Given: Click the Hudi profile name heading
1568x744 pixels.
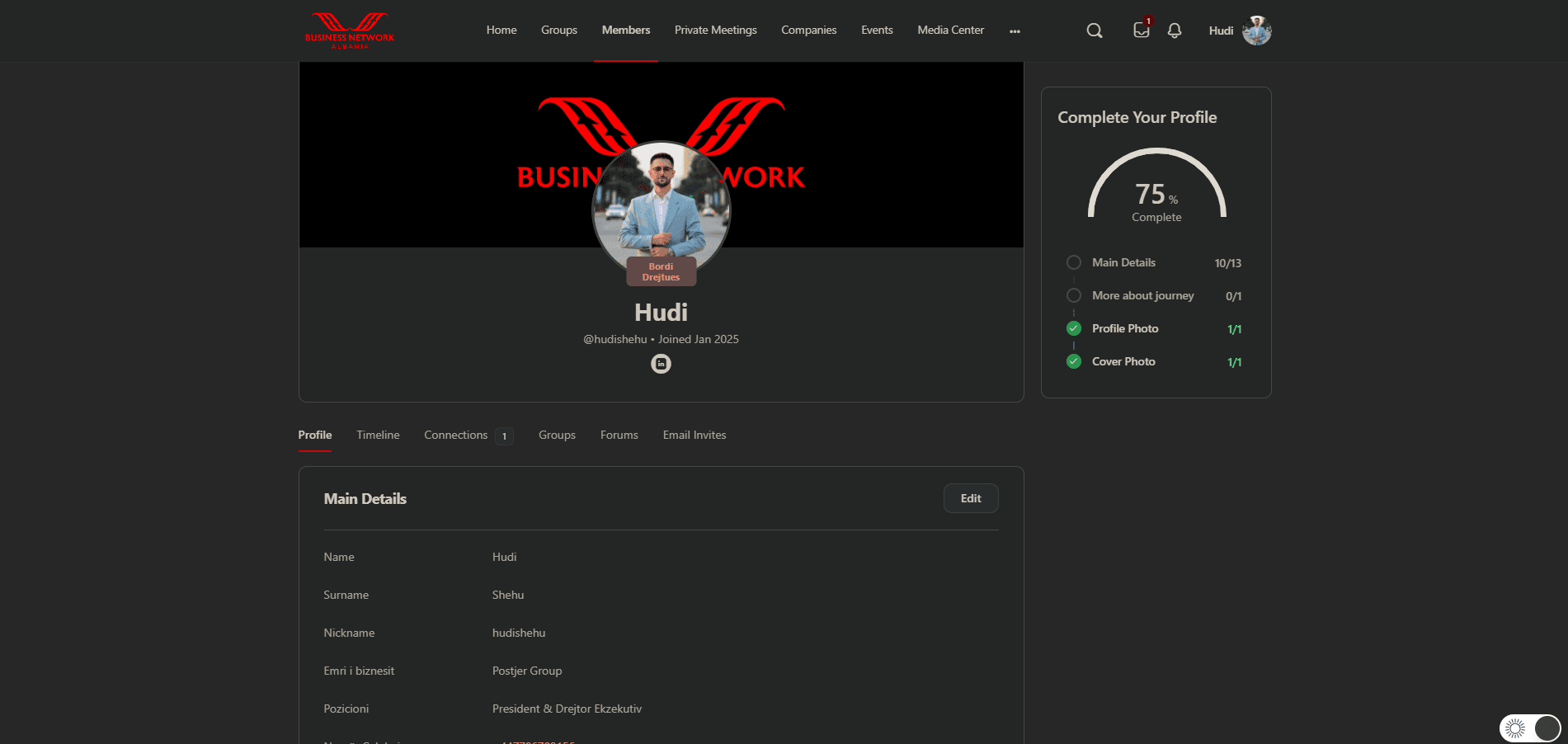Looking at the screenshot, I should 661,313.
